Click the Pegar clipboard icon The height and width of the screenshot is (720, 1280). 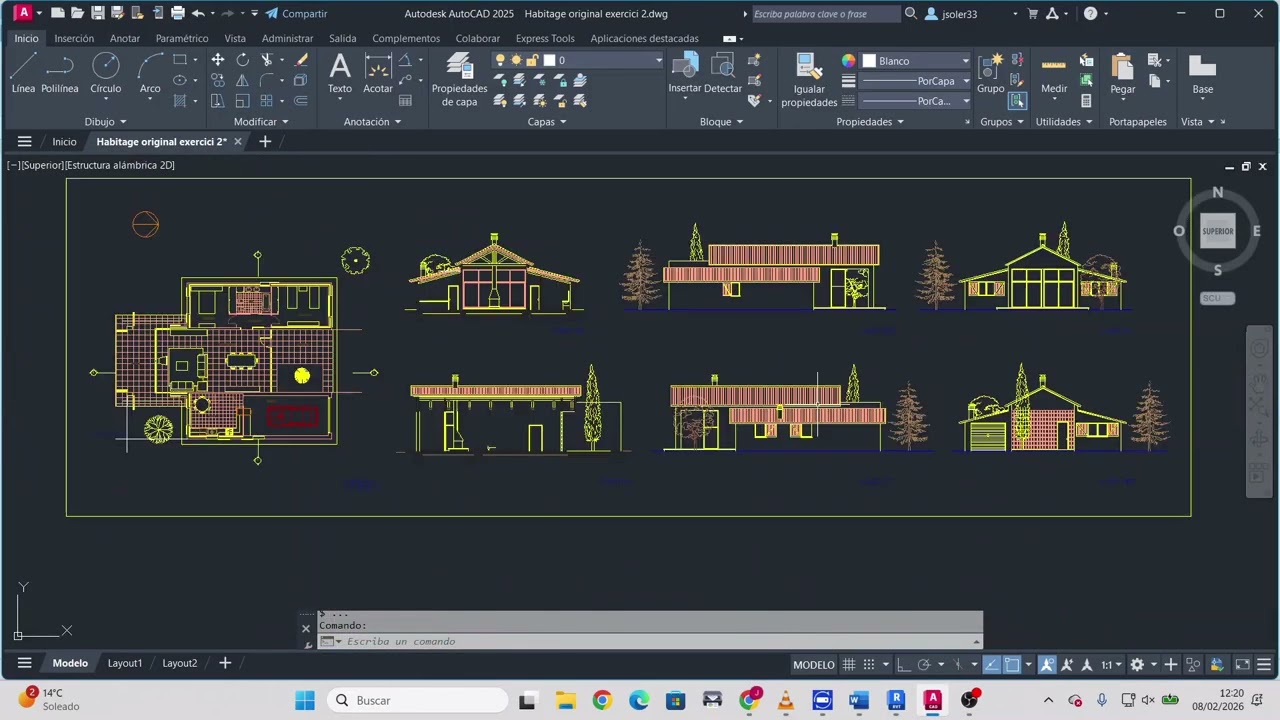(x=1122, y=74)
